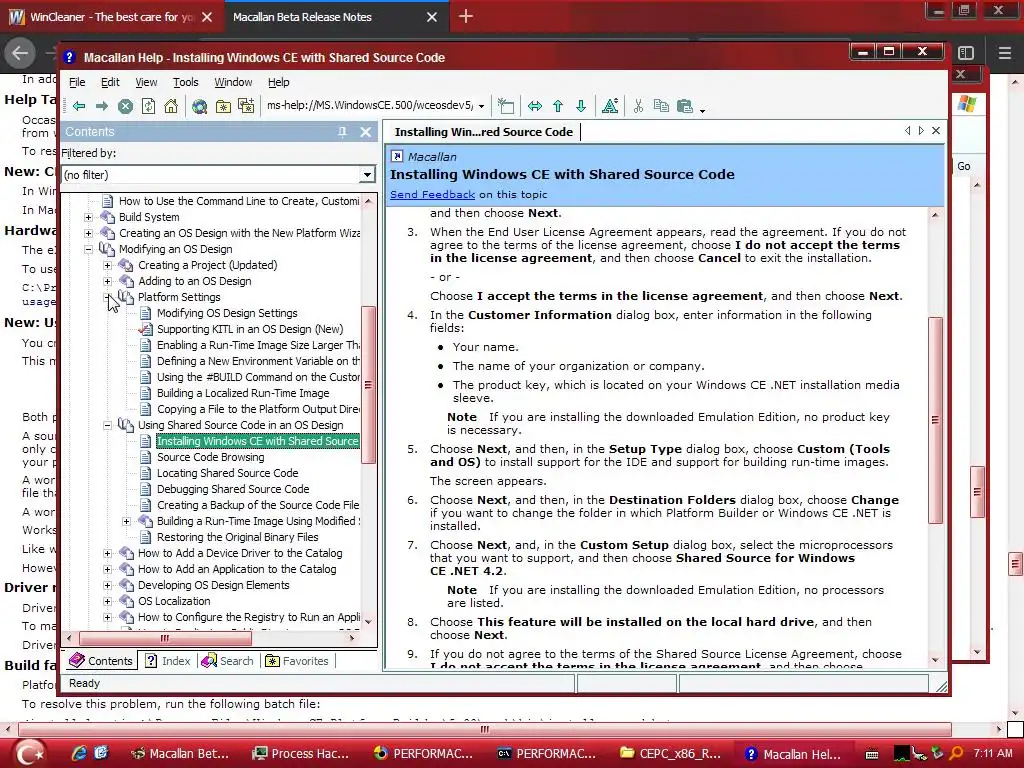The width and height of the screenshot is (1024, 768).
Task: Expand the Adding to an OS Design node
Action: (x=107, y=281)
